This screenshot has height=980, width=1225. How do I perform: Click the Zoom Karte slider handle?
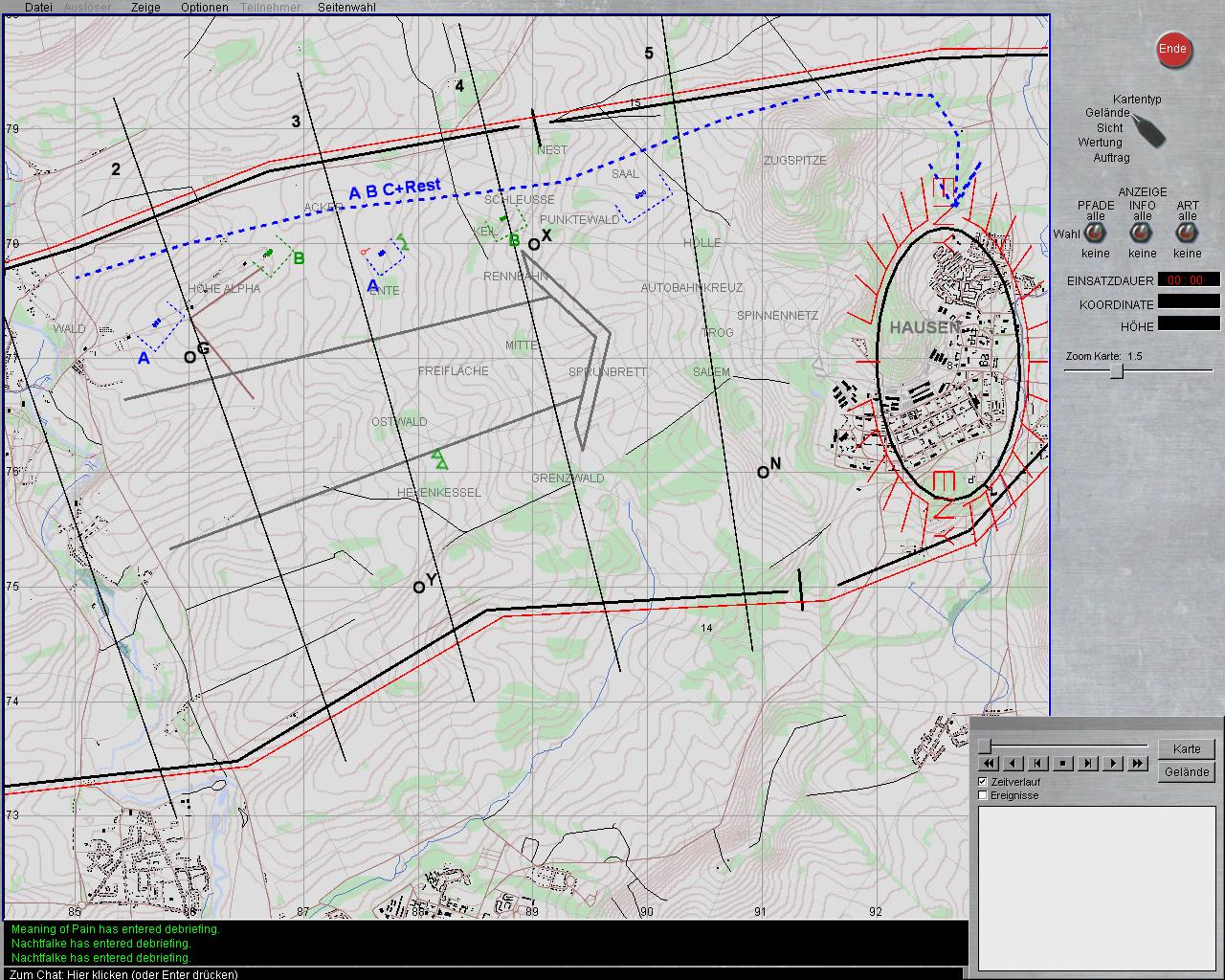pos(1116,372)
